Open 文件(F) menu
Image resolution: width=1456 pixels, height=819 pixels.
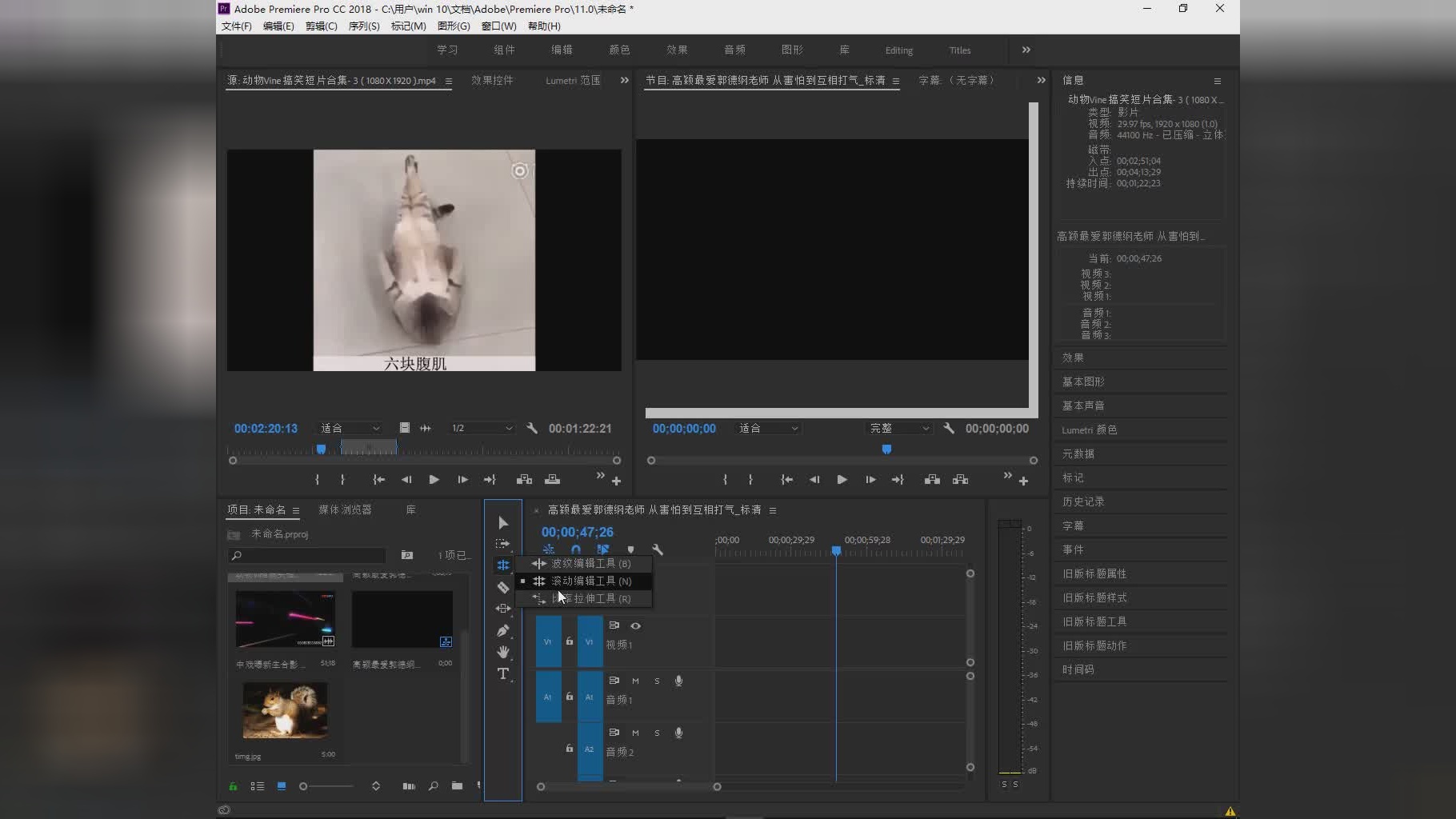point(236,26)
